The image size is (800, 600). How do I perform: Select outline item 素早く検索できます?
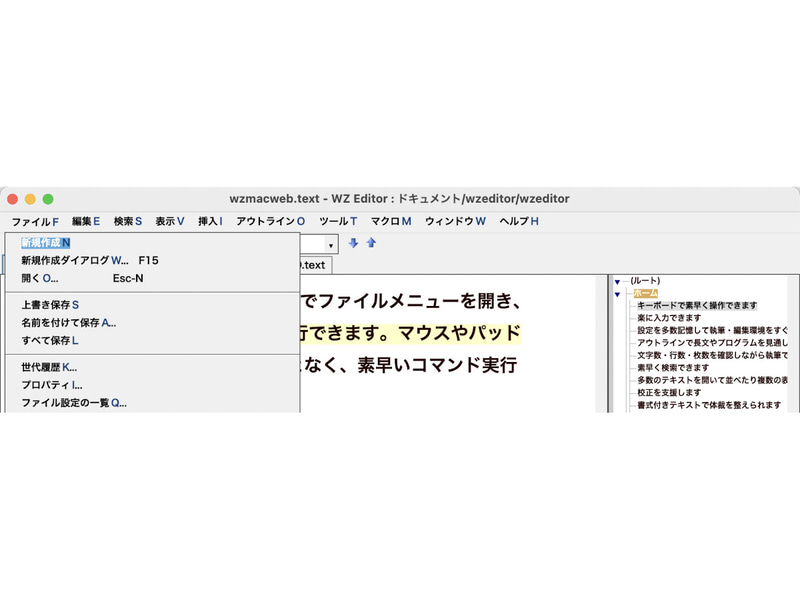pos(673,367)
